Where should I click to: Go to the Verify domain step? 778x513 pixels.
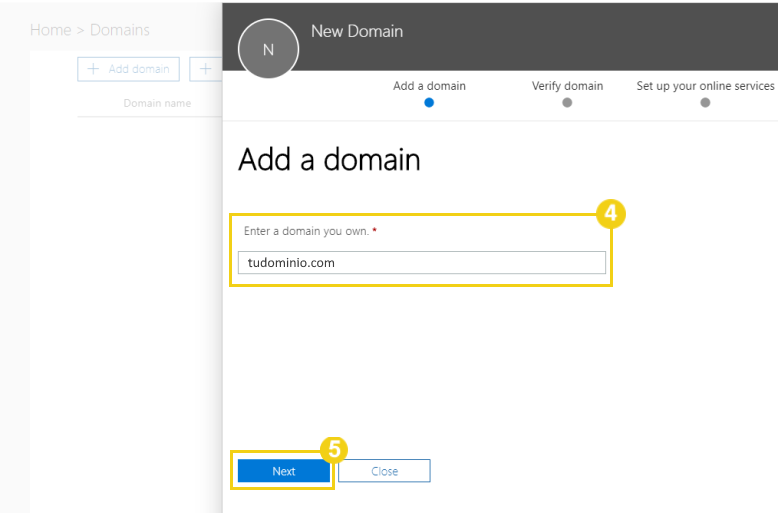567,86
